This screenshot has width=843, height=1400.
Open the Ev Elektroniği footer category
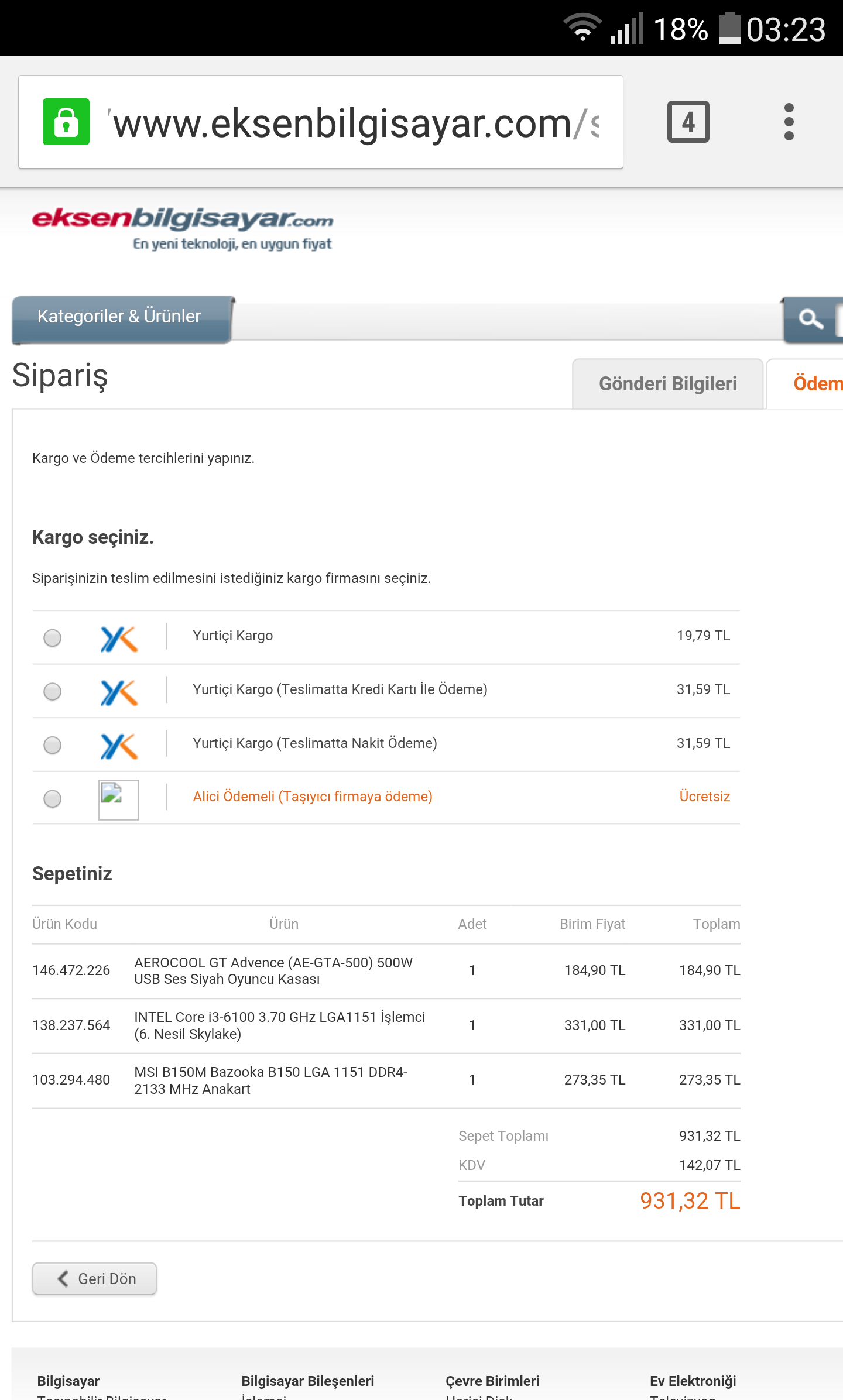(x=693, y=1381)
